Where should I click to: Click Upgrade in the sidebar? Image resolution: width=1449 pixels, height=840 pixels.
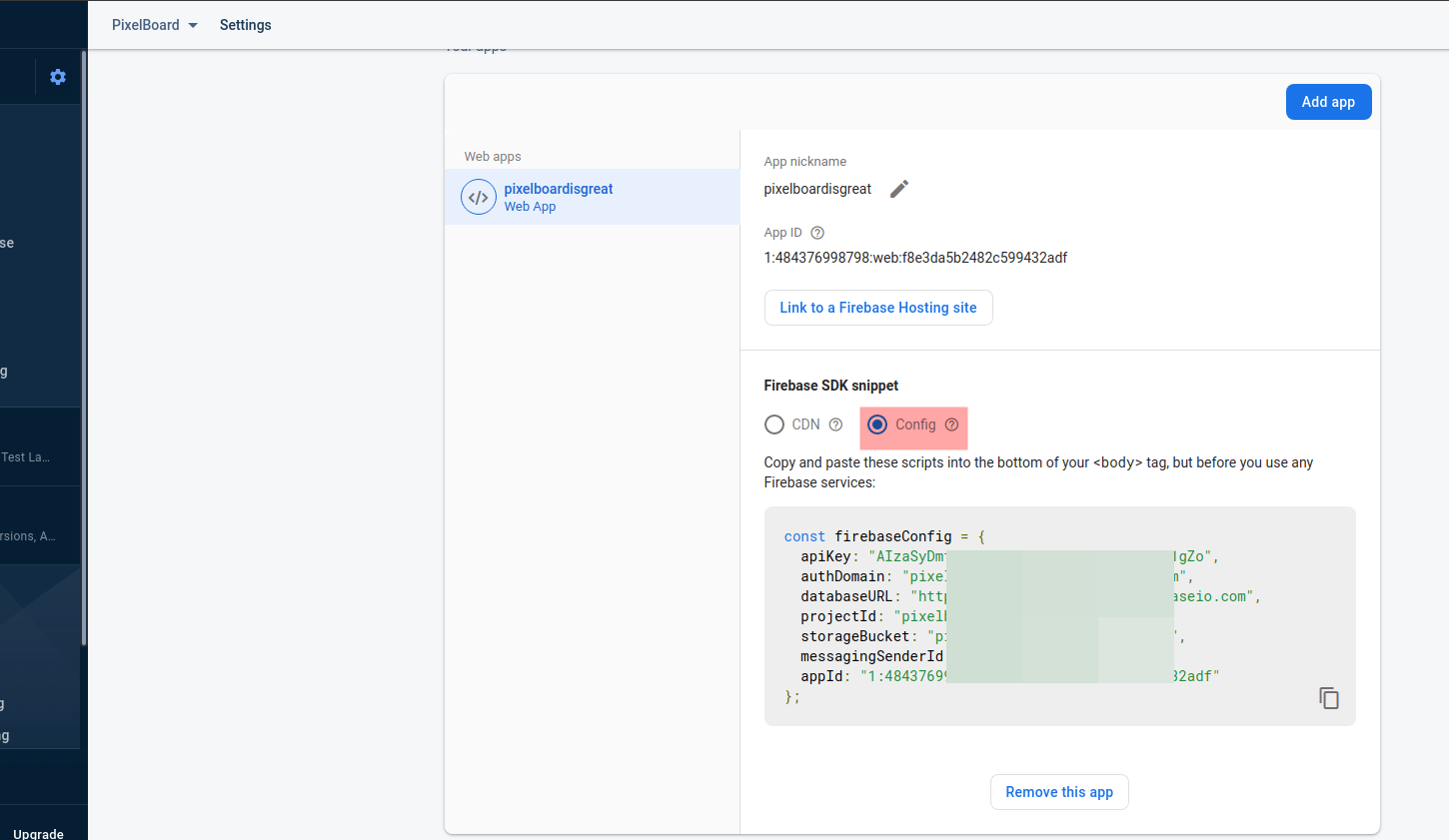[x=38, y=834]
